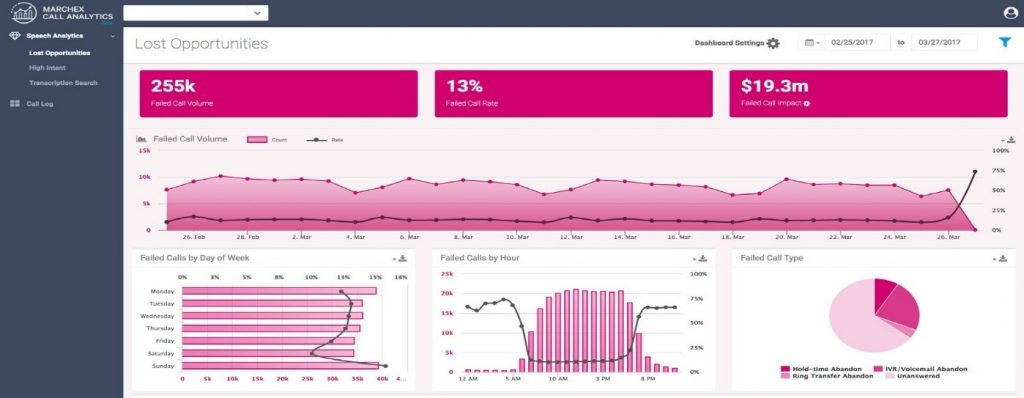
Task: Click the Marchex Call Analytics logo
Action: [62, 12]
